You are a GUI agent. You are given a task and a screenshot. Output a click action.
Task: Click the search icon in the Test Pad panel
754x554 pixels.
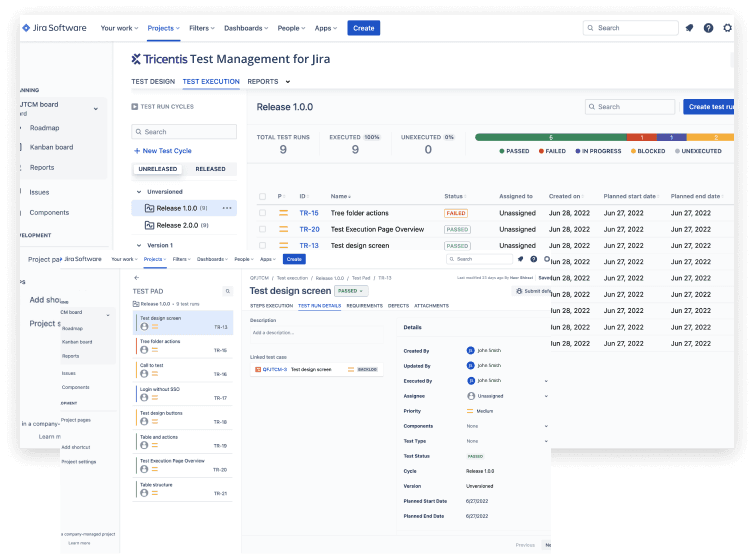[x=228, y=291]
